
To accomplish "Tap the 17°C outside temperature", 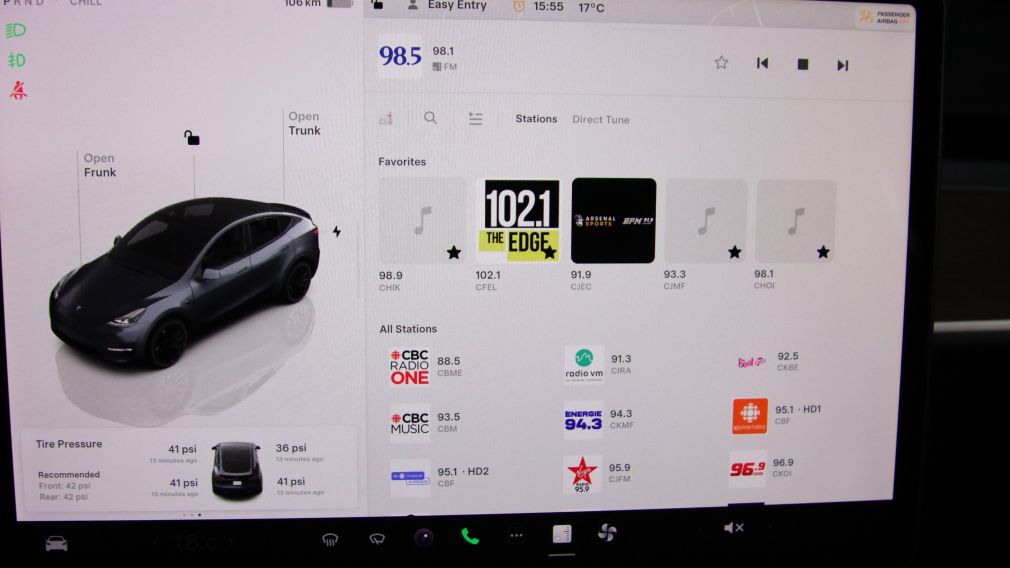I will [591, 8].
